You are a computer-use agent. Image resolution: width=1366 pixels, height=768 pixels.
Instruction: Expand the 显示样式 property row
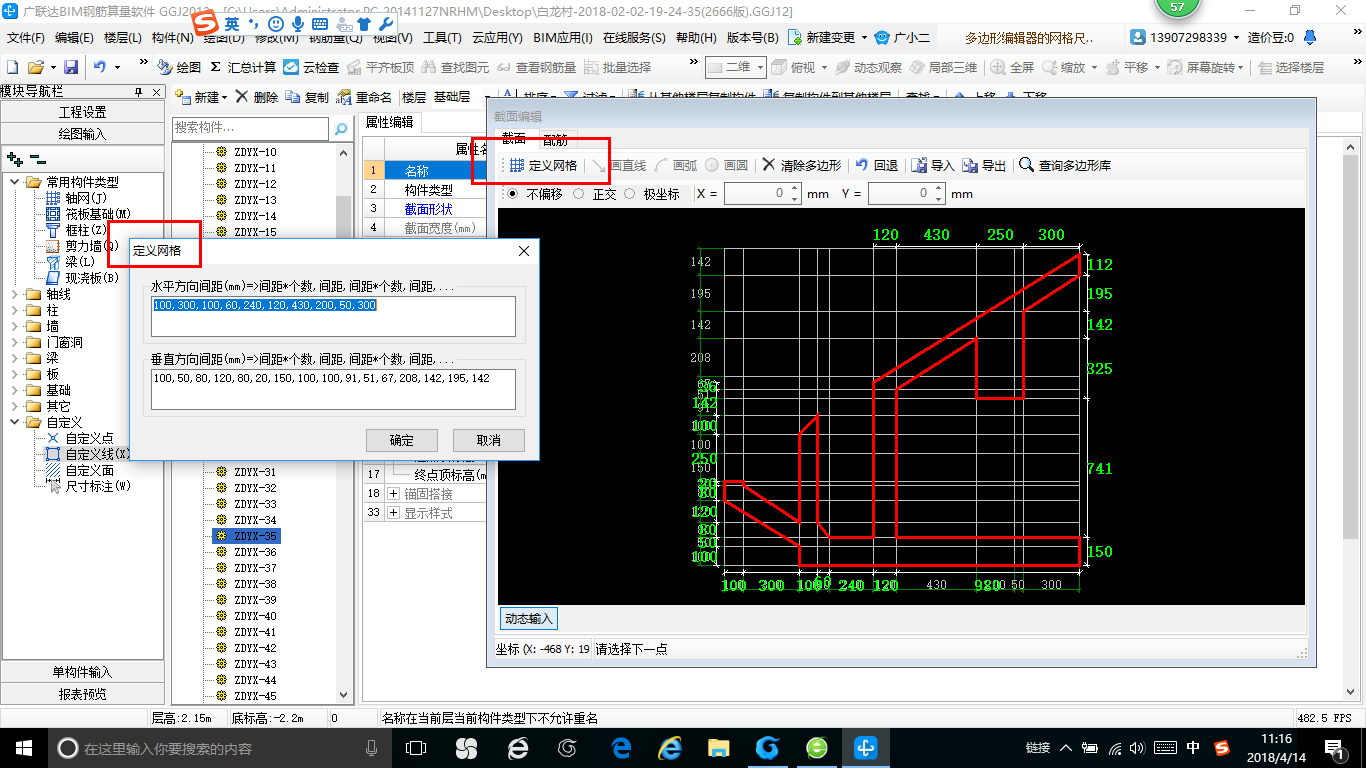(x=393, y=513)
